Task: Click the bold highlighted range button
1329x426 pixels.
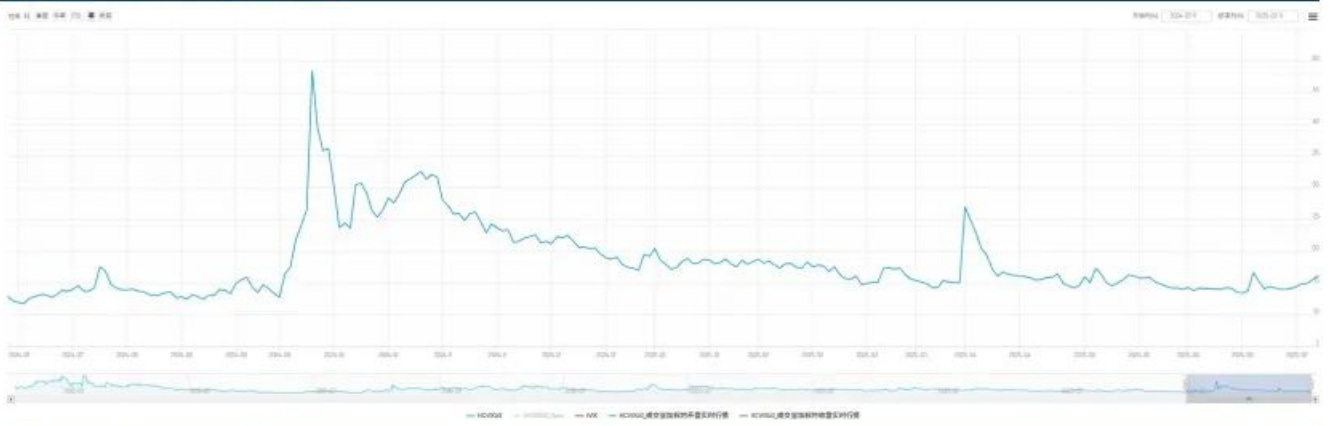Action: [91, 17]
